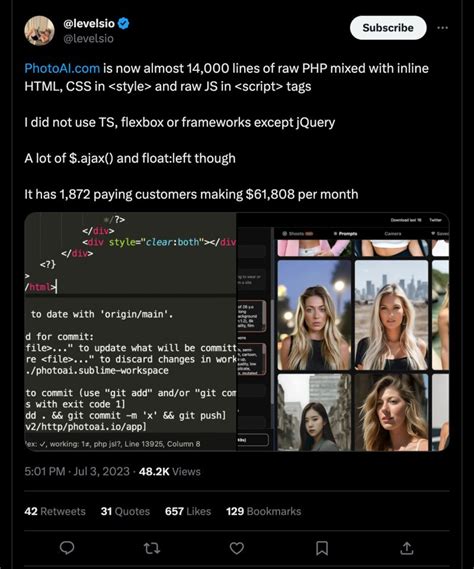Open the AI portraits grid image

pyautogui.click(x=343, y=332)
